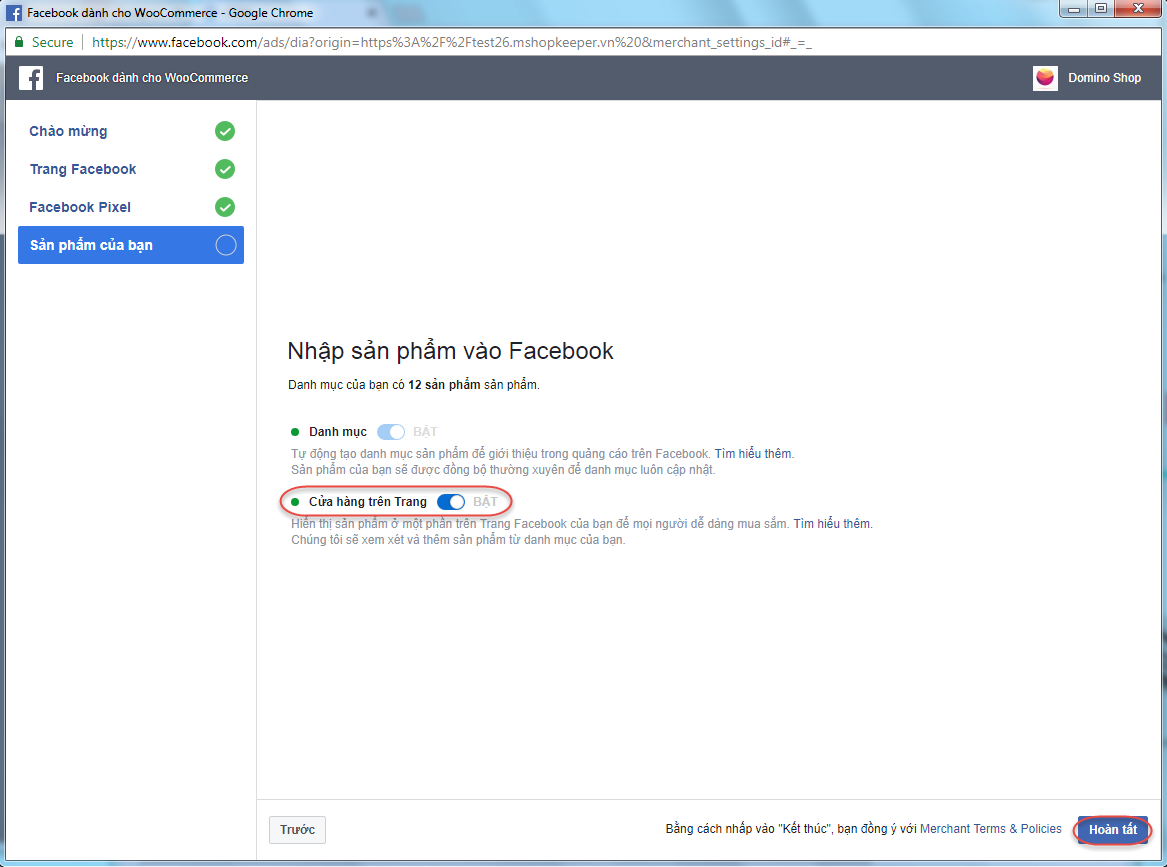Close the Chrome window

pos(1138,9)
